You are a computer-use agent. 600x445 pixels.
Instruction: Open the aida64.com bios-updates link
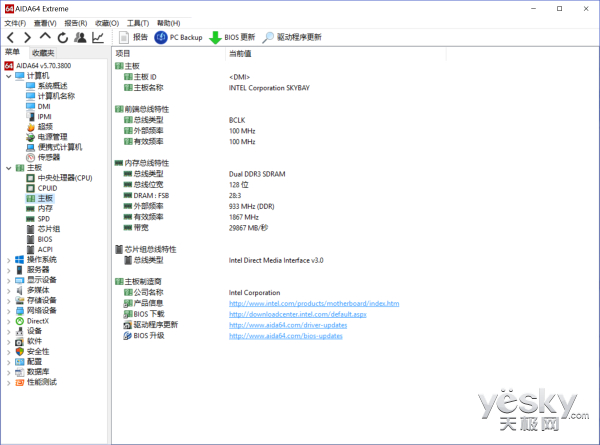tap(285, 336)
